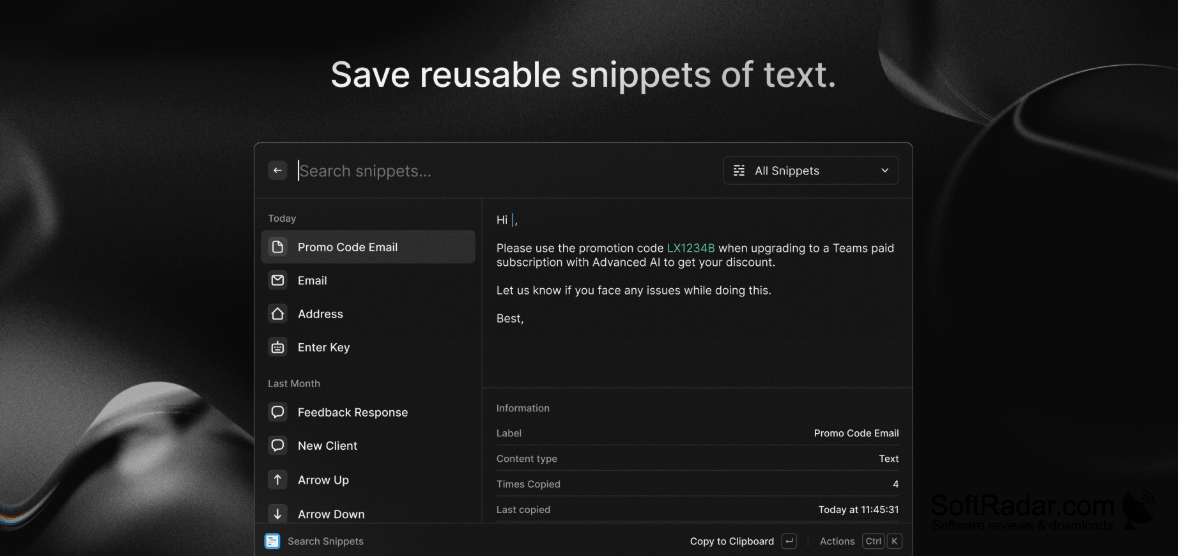Click the keyboard icon beside Enter Key
Image resolution: width=1178 pixels, height=556 pixels.
[278, 347]
